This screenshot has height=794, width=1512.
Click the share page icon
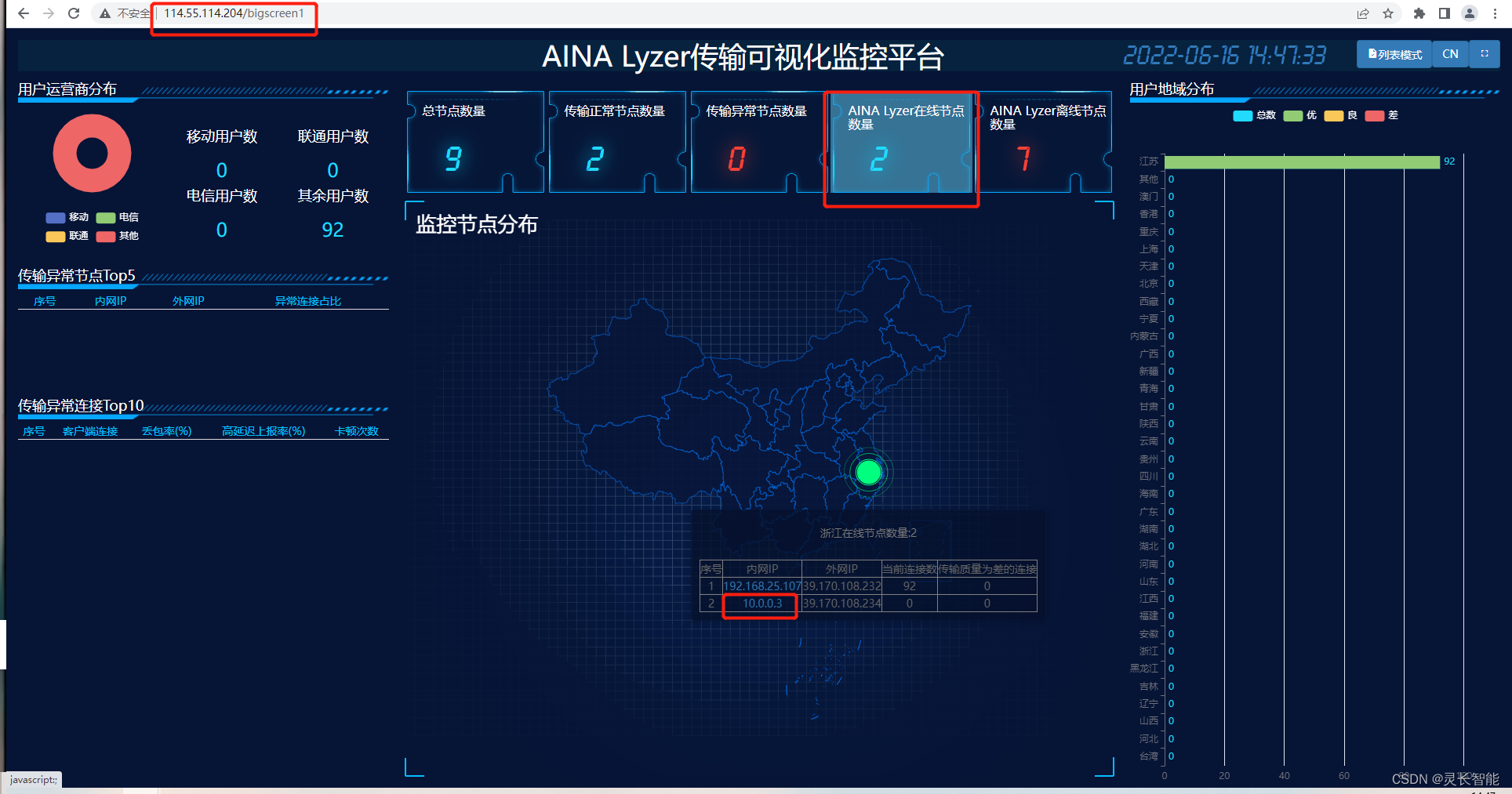coord(1363,13)
